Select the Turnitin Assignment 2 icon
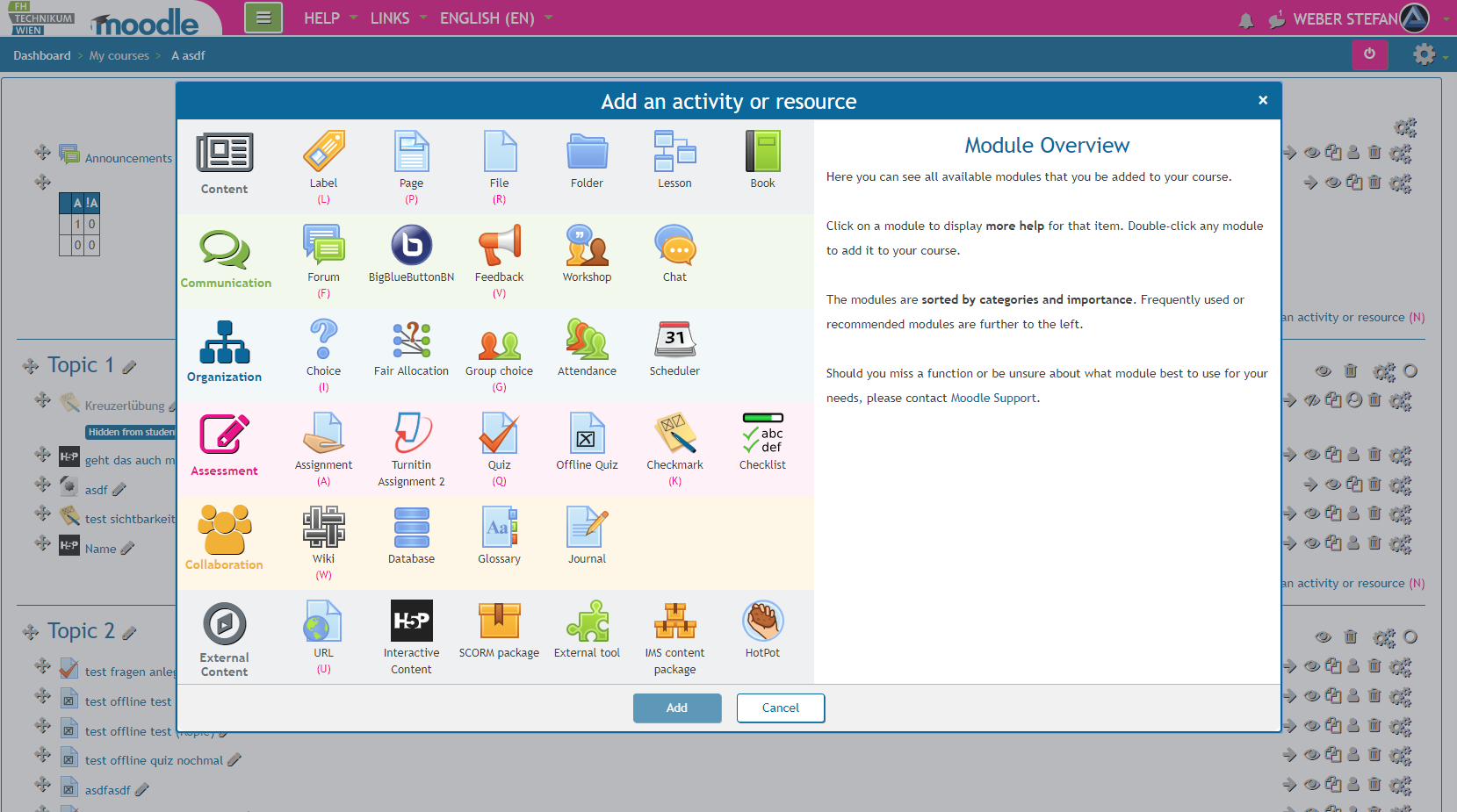This screenshot has height=812, width=1457. (411, 433)
